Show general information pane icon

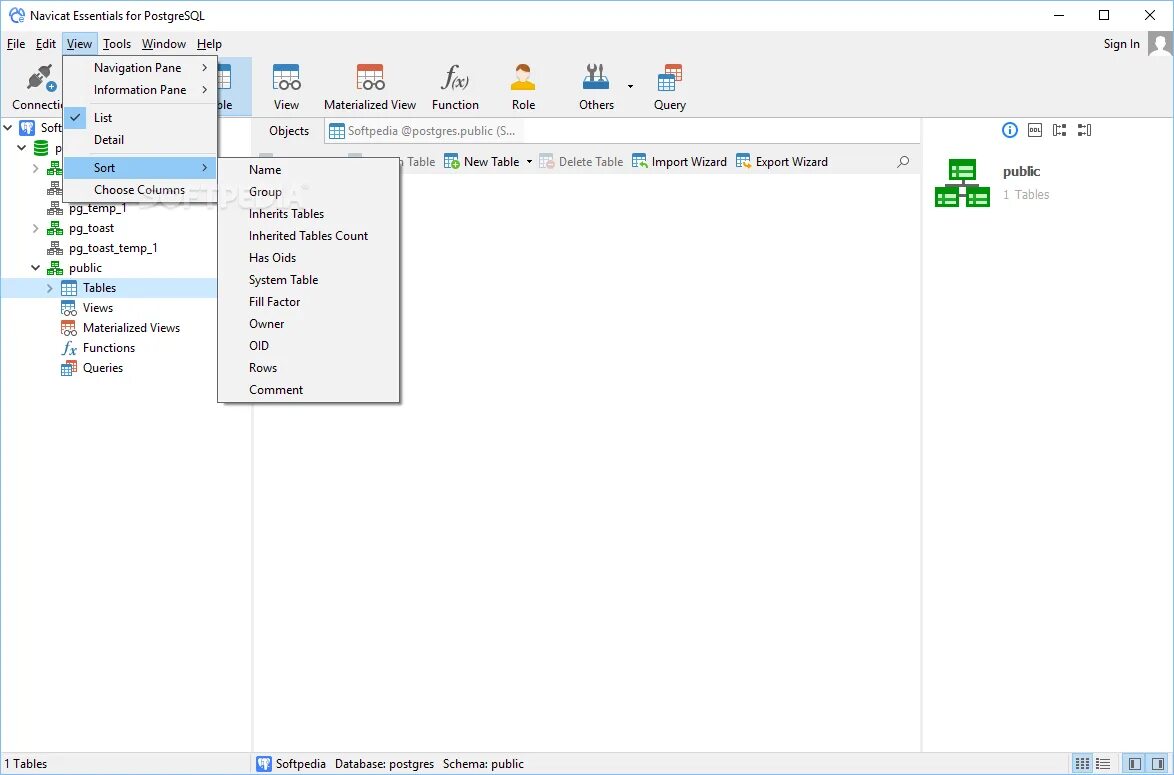point(1009,130)
